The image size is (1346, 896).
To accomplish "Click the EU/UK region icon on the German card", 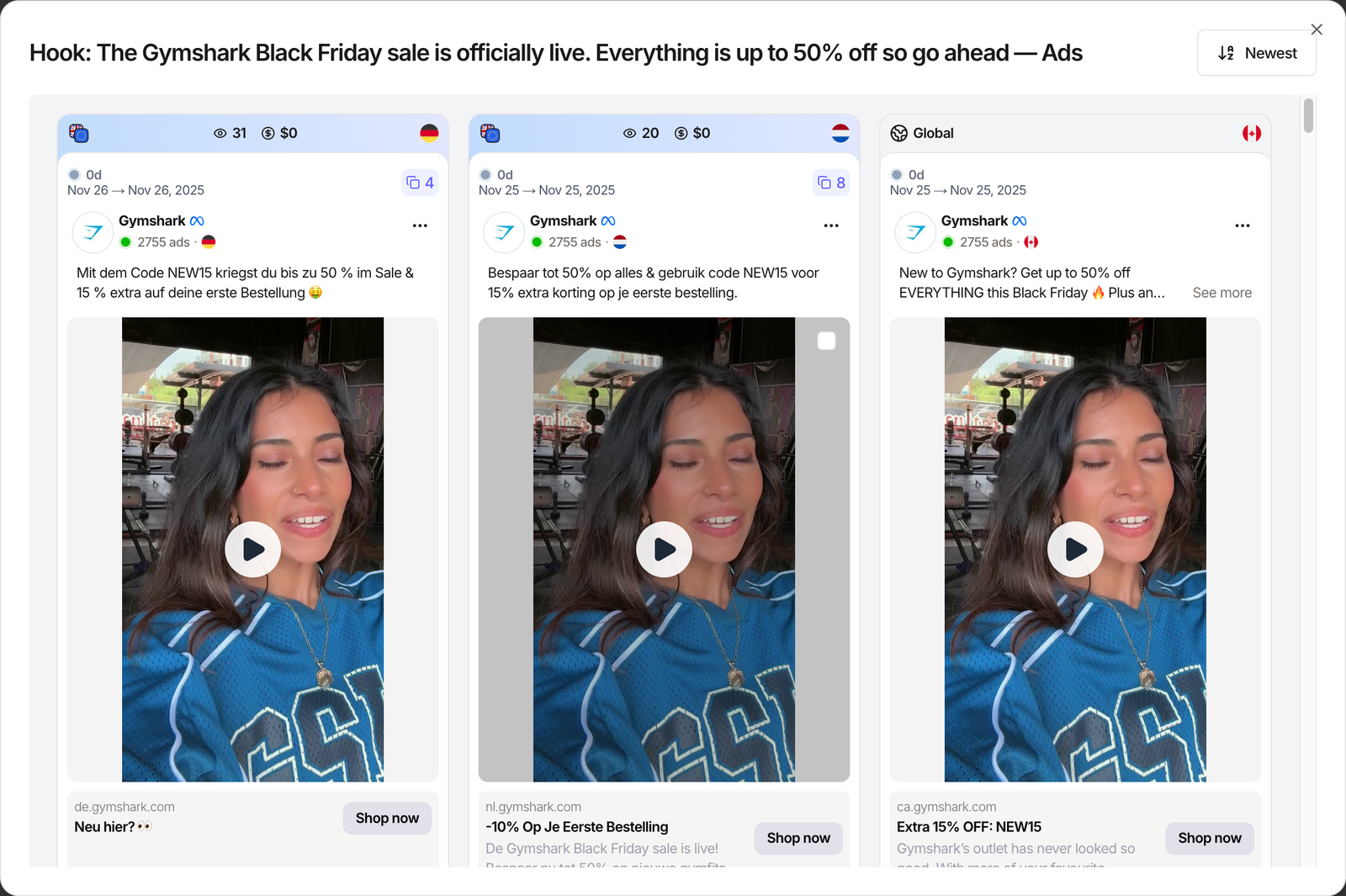I will (x=78, y=133).
